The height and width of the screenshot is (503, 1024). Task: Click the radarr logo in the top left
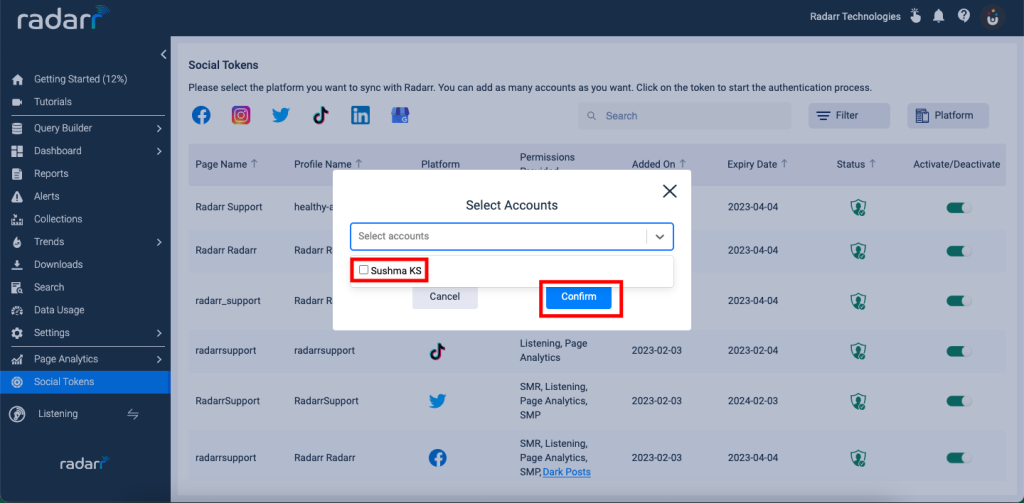[x=63, y=18]
